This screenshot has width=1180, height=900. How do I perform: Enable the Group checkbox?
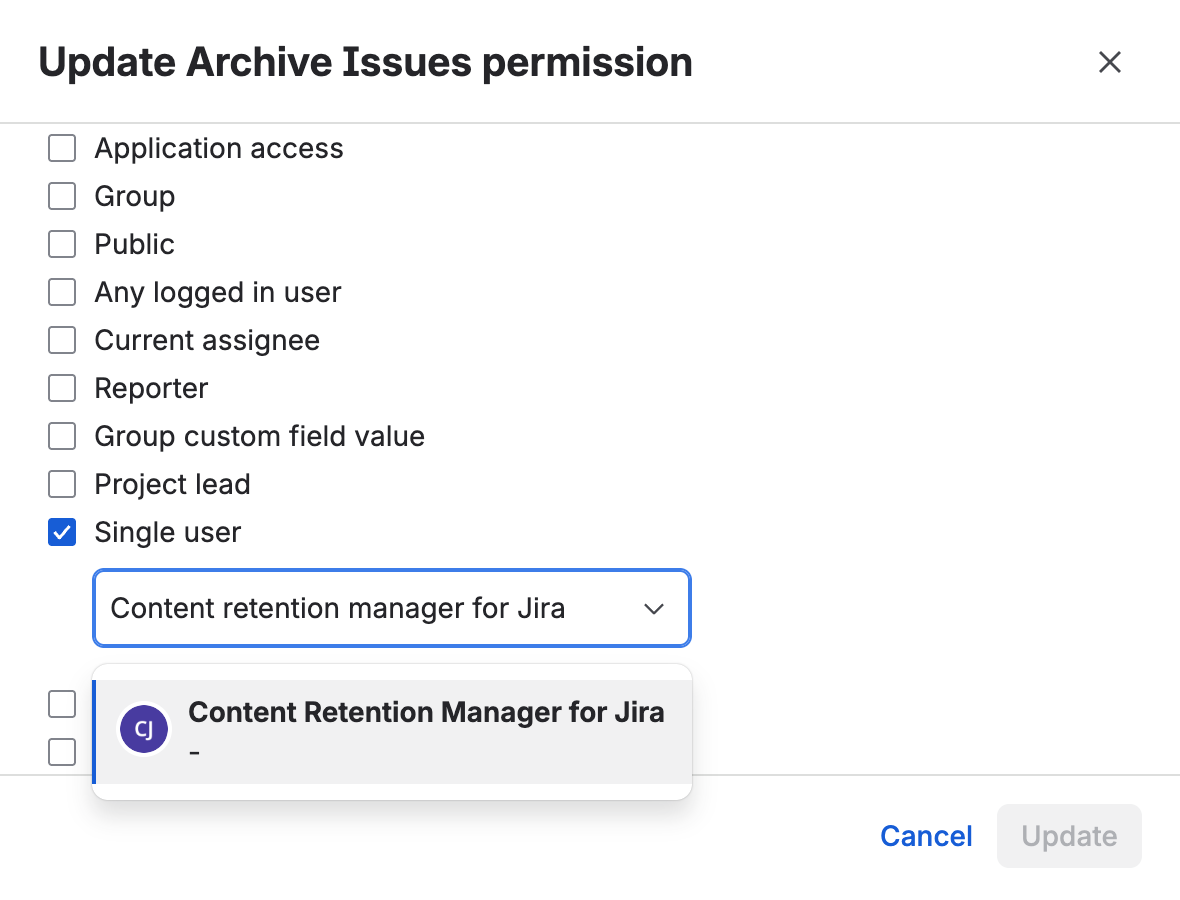point(62,196)
